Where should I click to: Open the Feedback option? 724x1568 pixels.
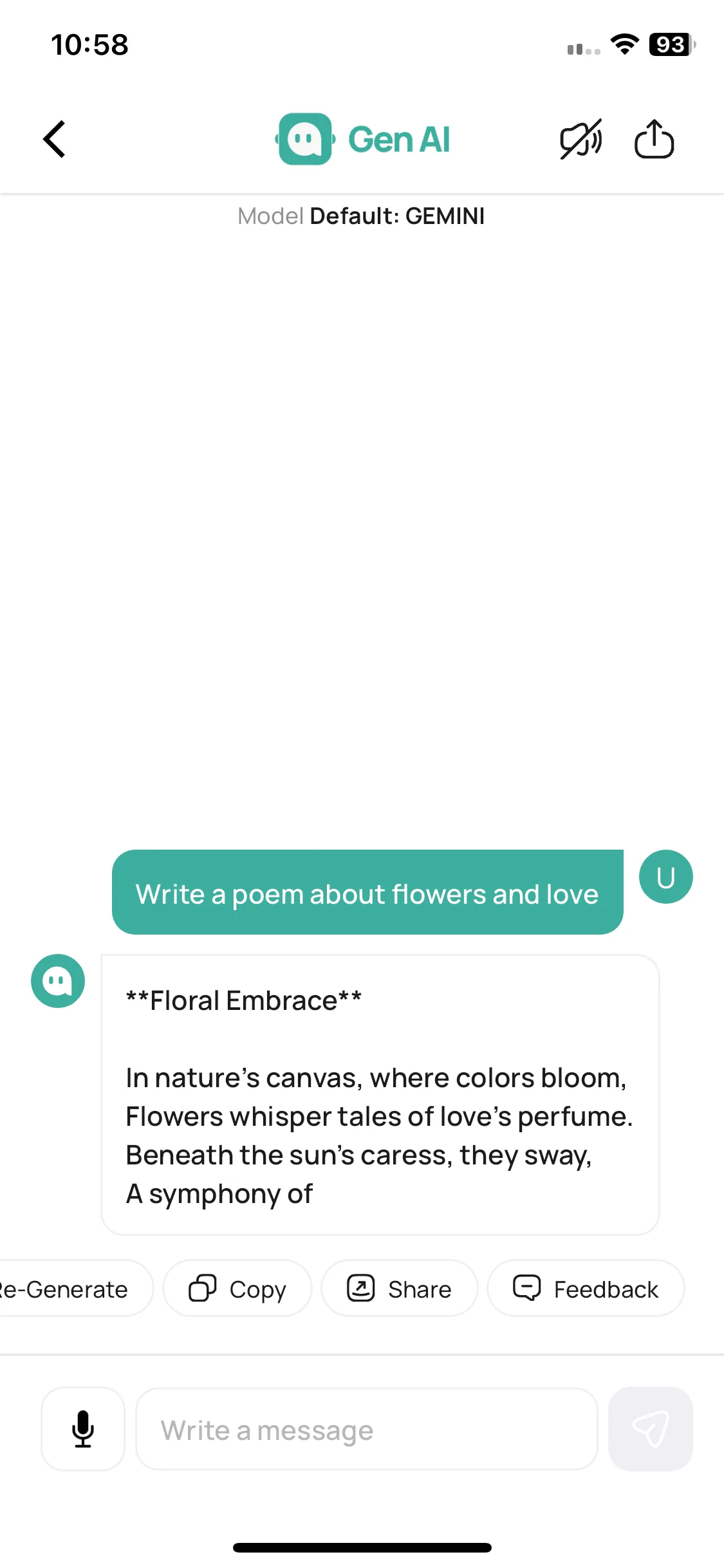click(x=586, y=1289)
